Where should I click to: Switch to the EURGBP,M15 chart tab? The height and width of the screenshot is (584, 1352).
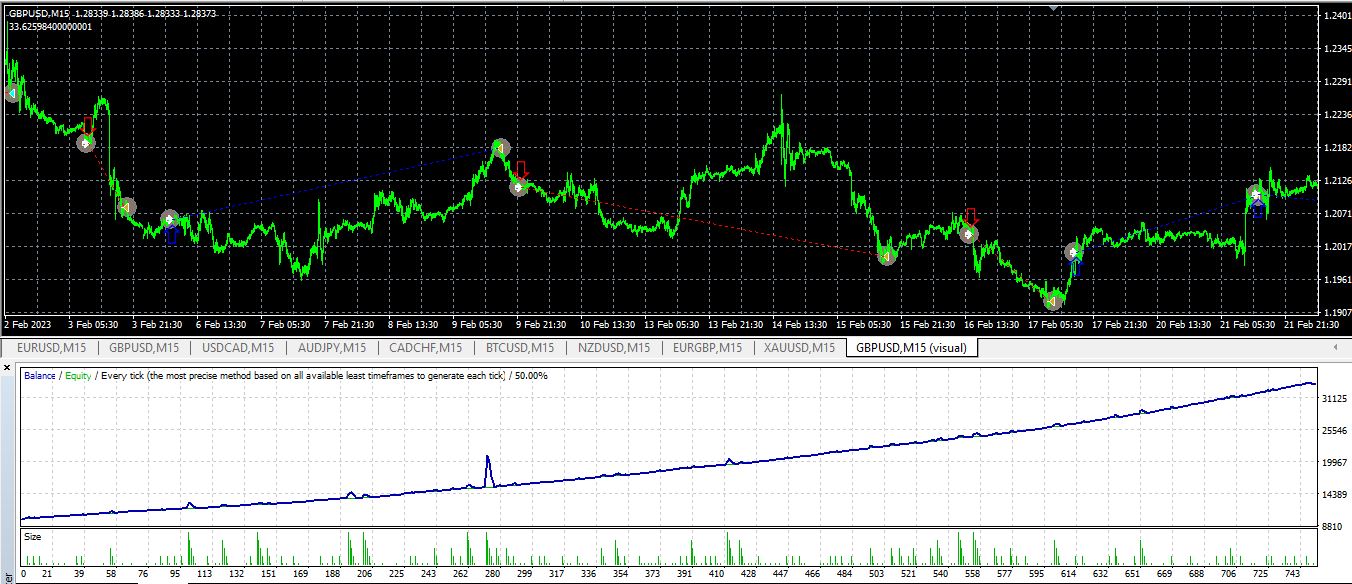(707, 348)
